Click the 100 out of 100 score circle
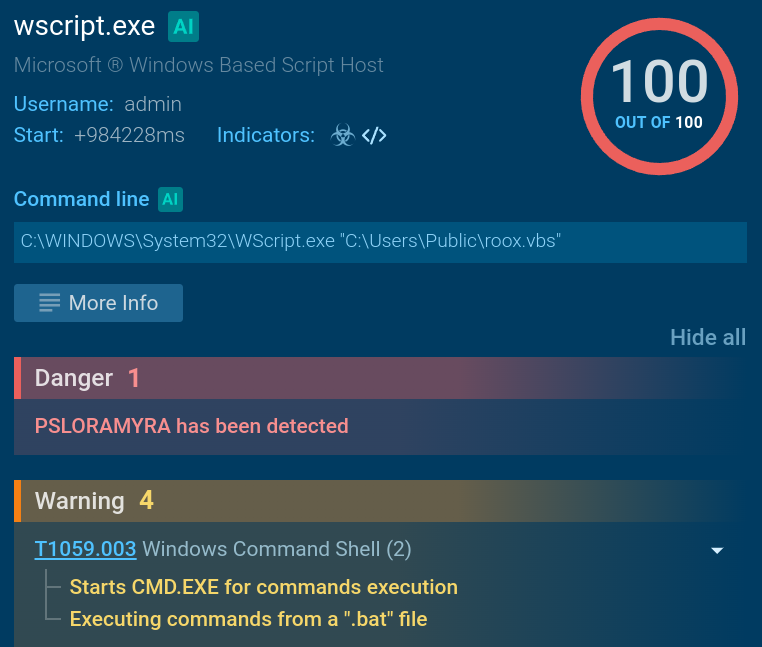The height and width of the screenshot is (647, 762). pos(659,95)
